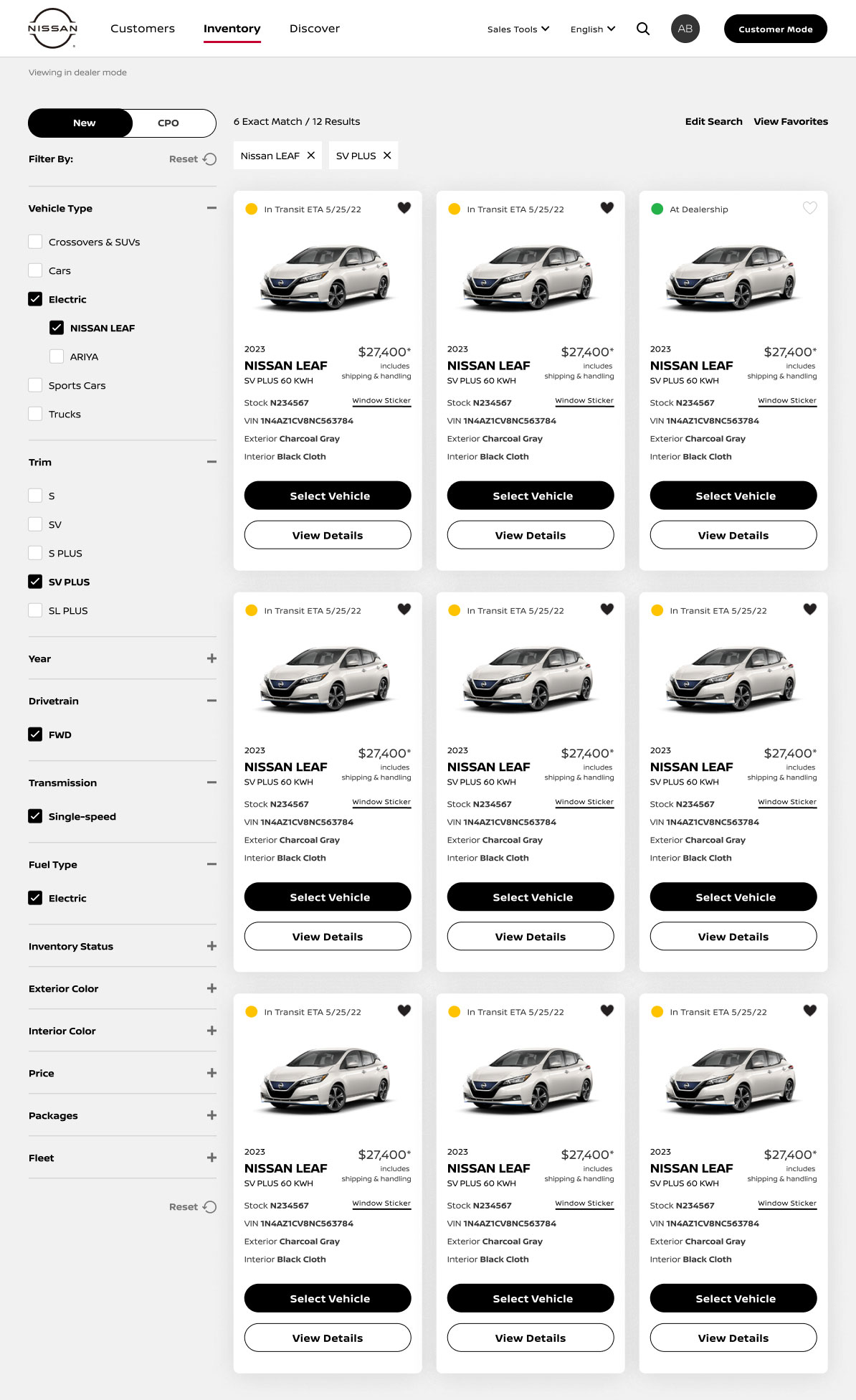Check the Crossovers & SUVs checkbox
The width and height of the screenshot is (856, 1400).
point(35,242)
